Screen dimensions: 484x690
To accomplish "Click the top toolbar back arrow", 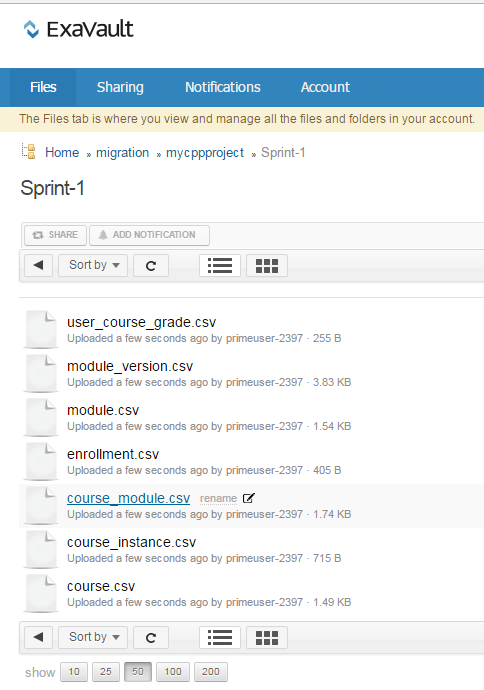I will coord(38,265).
